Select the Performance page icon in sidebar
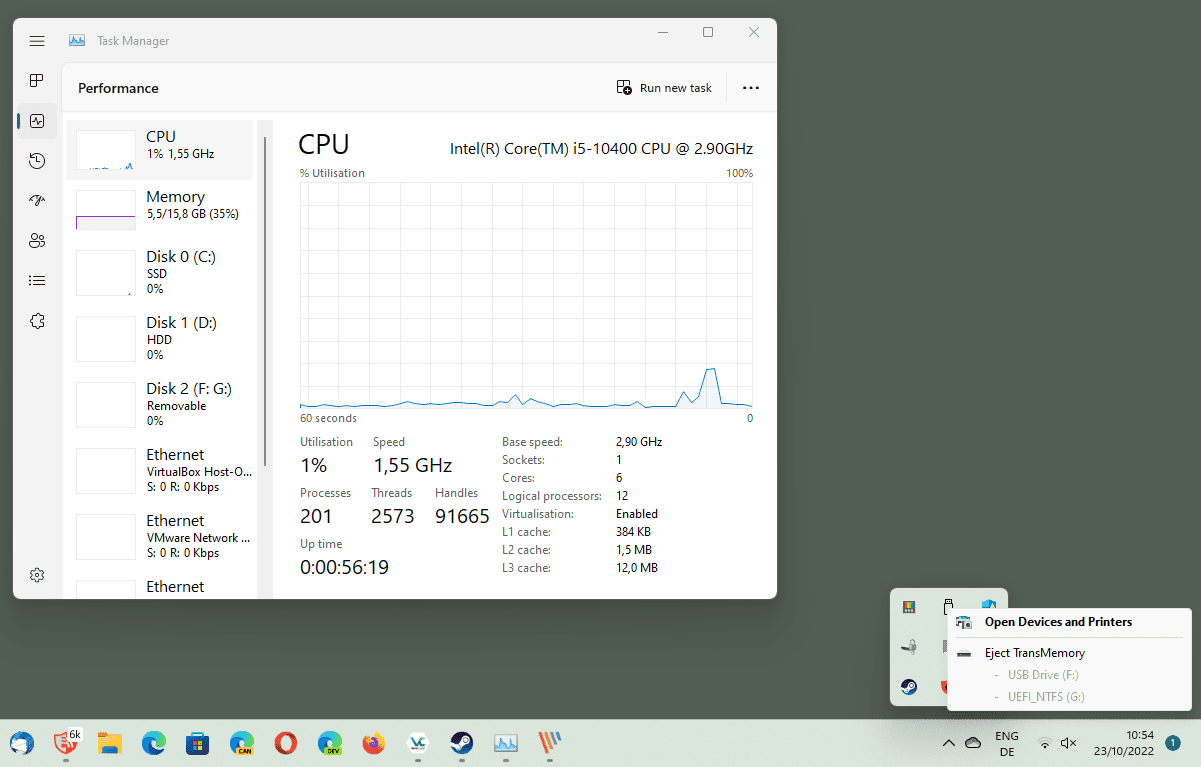 (x=37, y=121)
